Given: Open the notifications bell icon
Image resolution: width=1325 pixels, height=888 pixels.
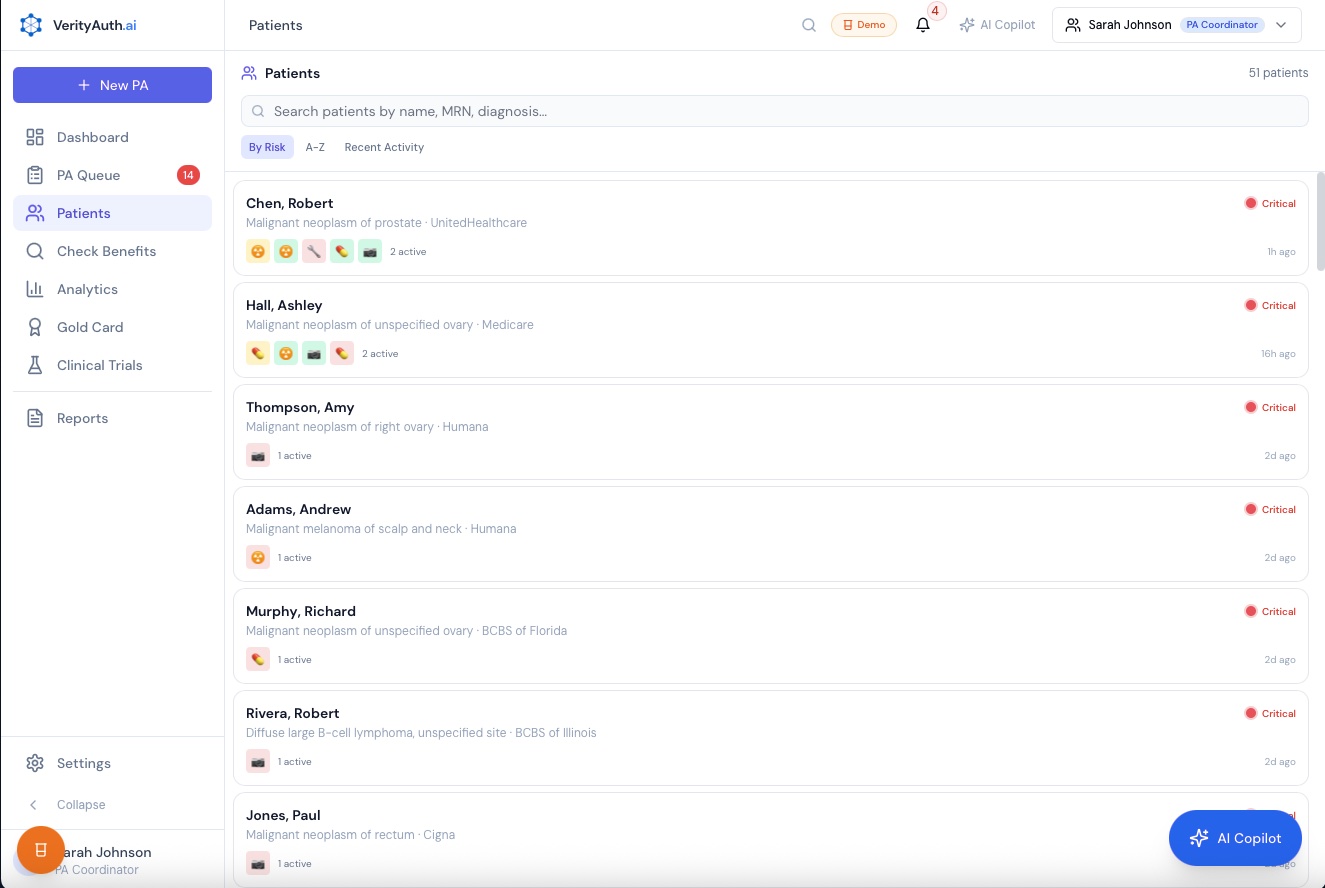Looking at the screenshot, I should [923, 25].
